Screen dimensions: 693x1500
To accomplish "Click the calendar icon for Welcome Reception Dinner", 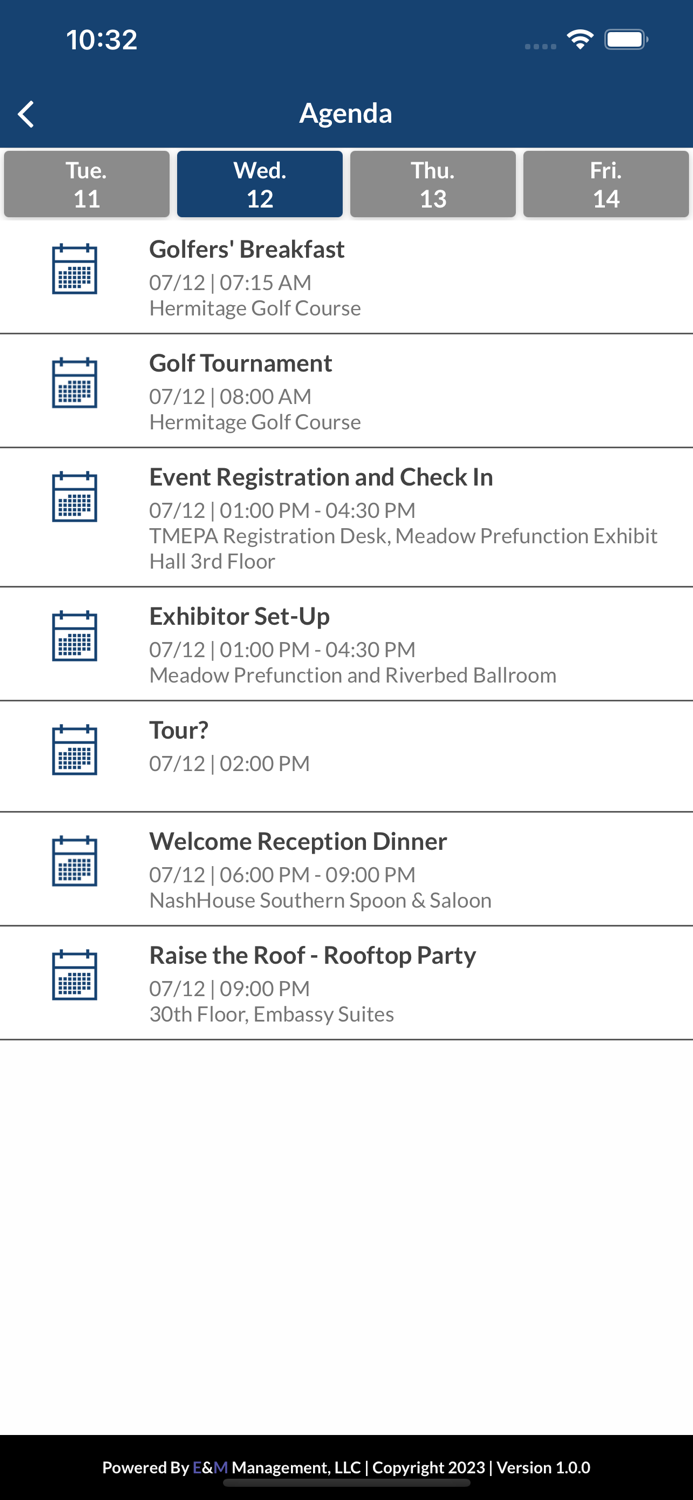I will tap(73, 860).
